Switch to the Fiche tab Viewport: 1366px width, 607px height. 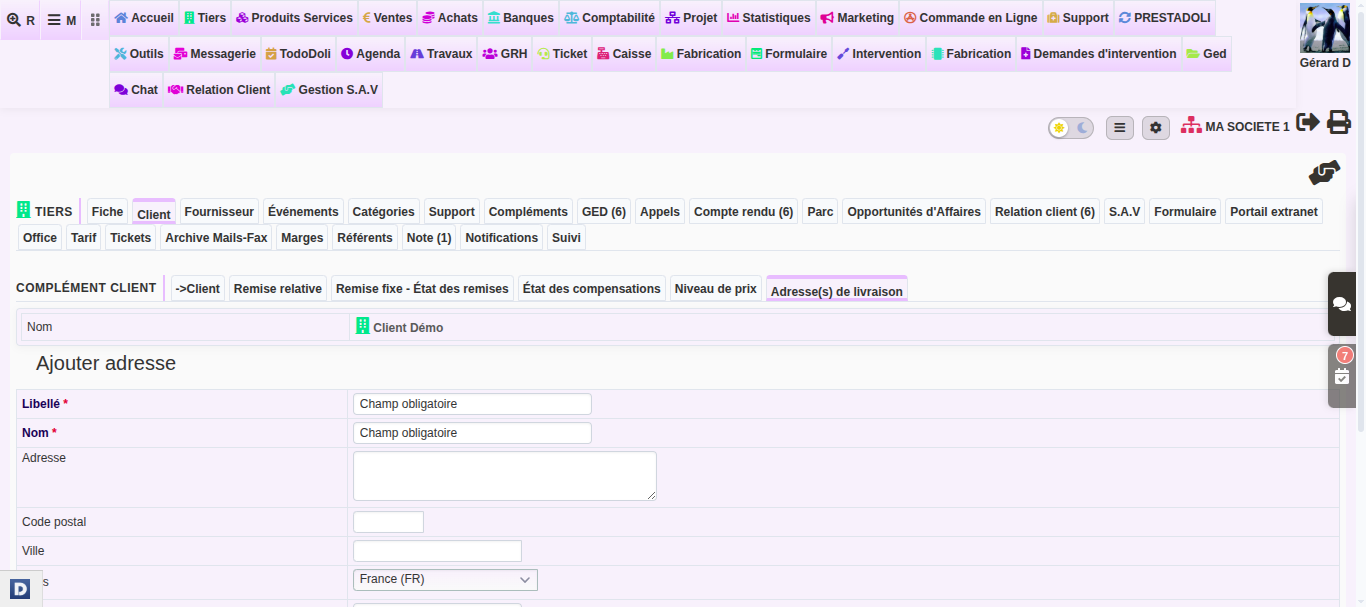point(107,211)
